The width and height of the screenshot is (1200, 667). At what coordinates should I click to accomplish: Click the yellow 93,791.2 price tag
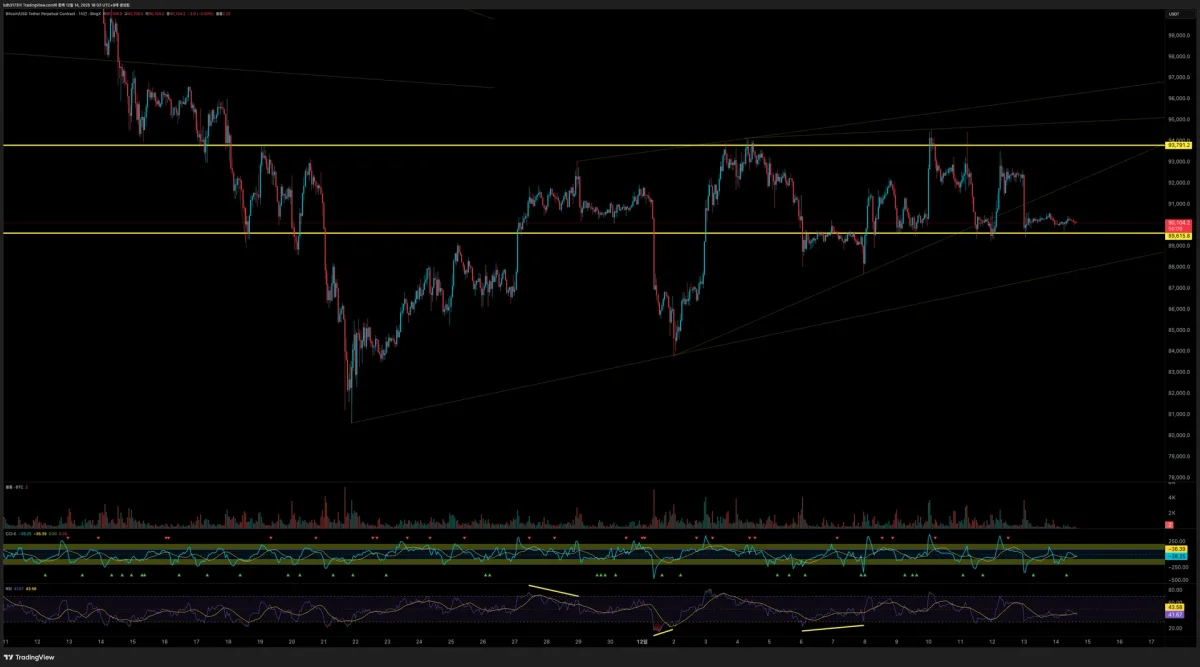(x=1179, y=145)
